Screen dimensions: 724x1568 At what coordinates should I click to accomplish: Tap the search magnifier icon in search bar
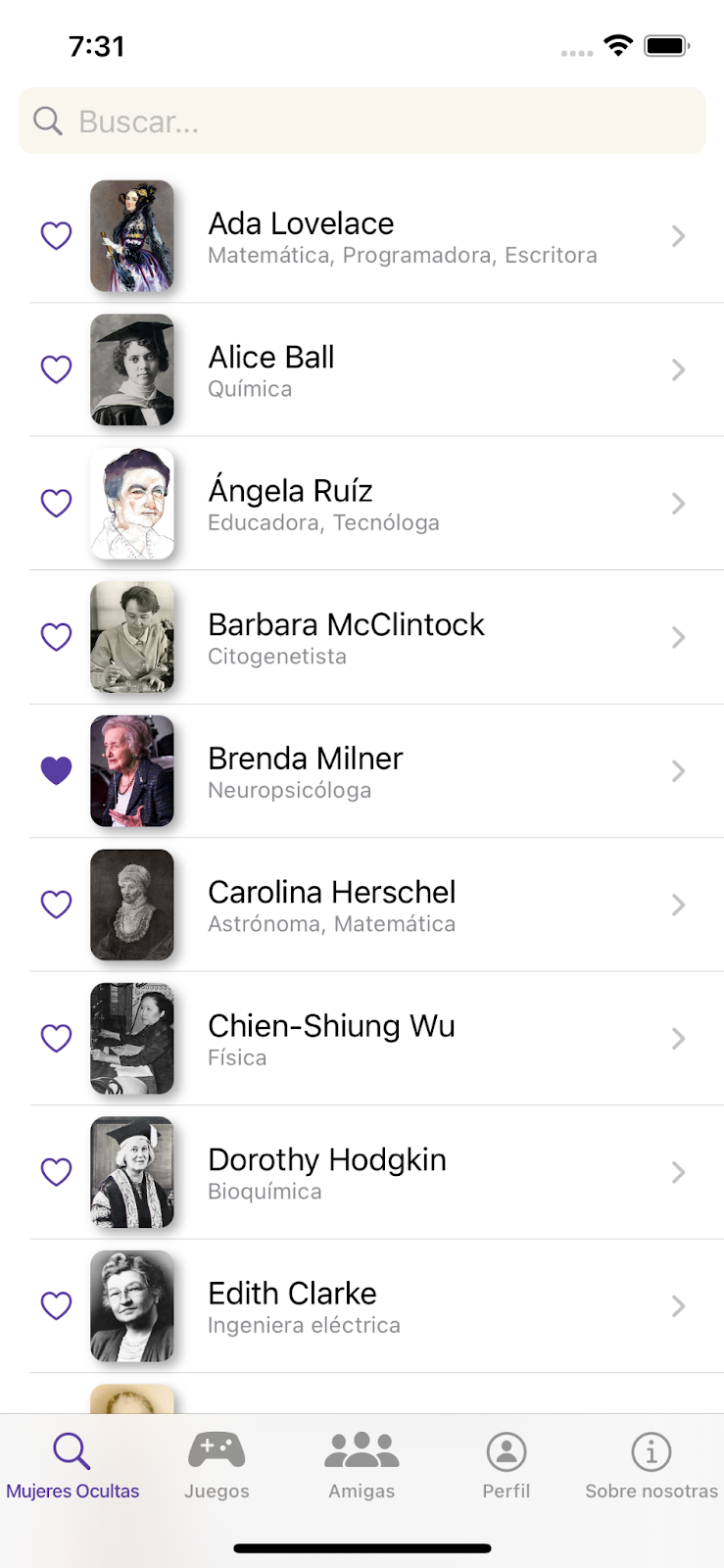coord(47,121)
